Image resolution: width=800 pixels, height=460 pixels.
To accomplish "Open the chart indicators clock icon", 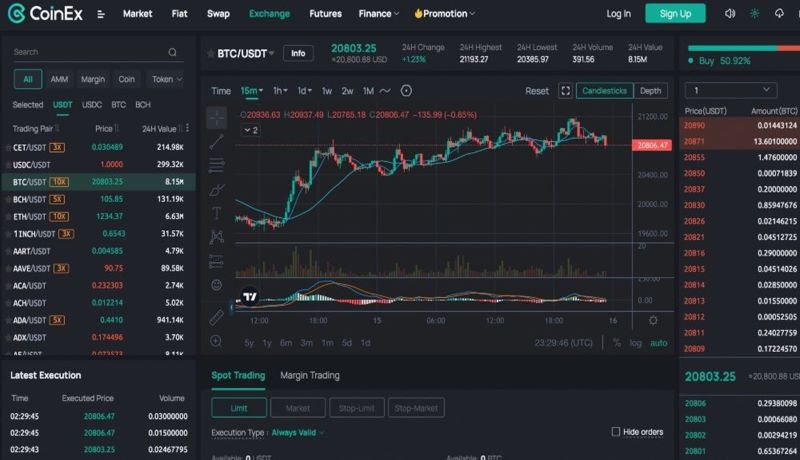I will 406,91.
